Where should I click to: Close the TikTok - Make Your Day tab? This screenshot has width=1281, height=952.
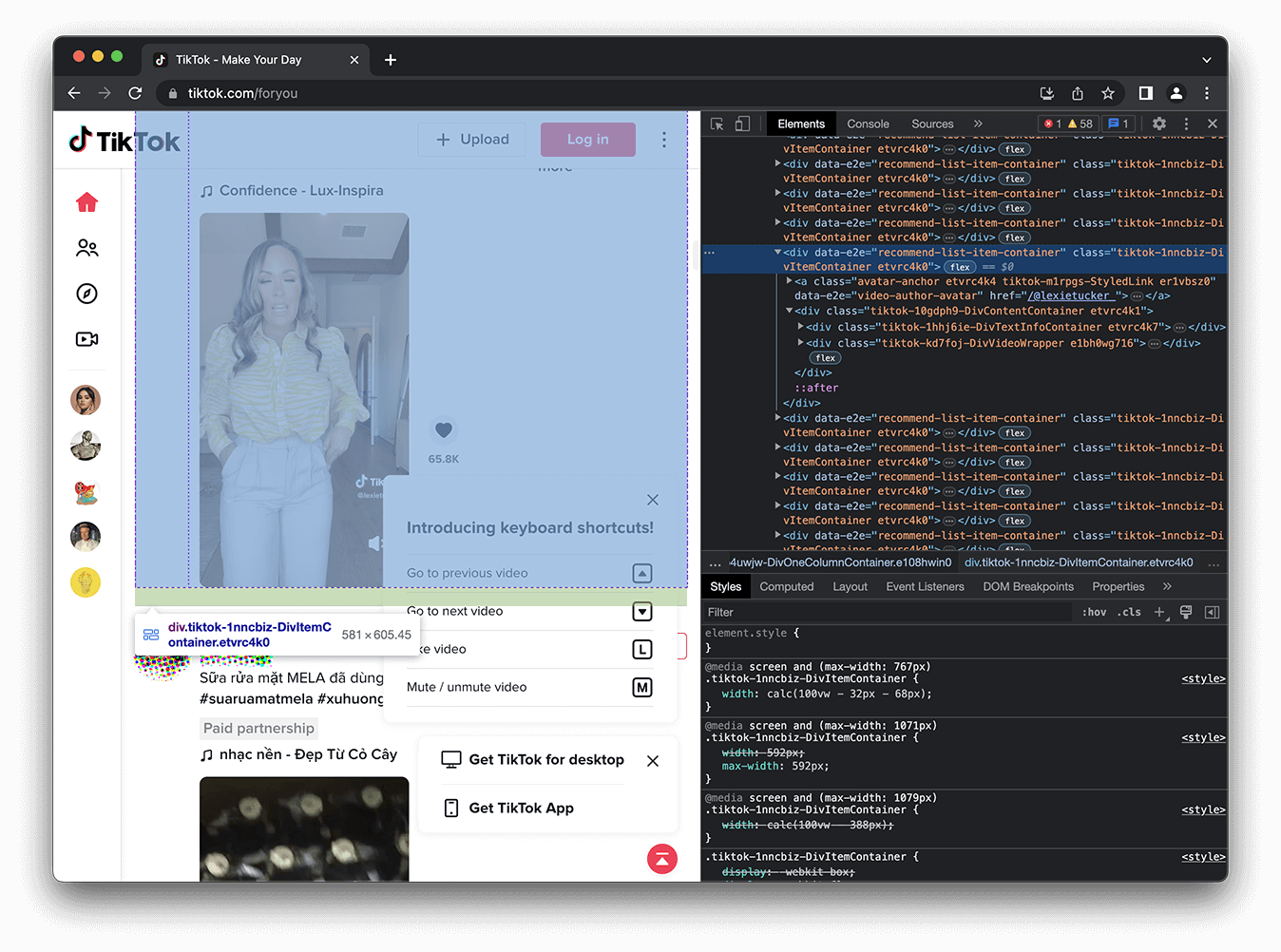[x=354, y=60]
